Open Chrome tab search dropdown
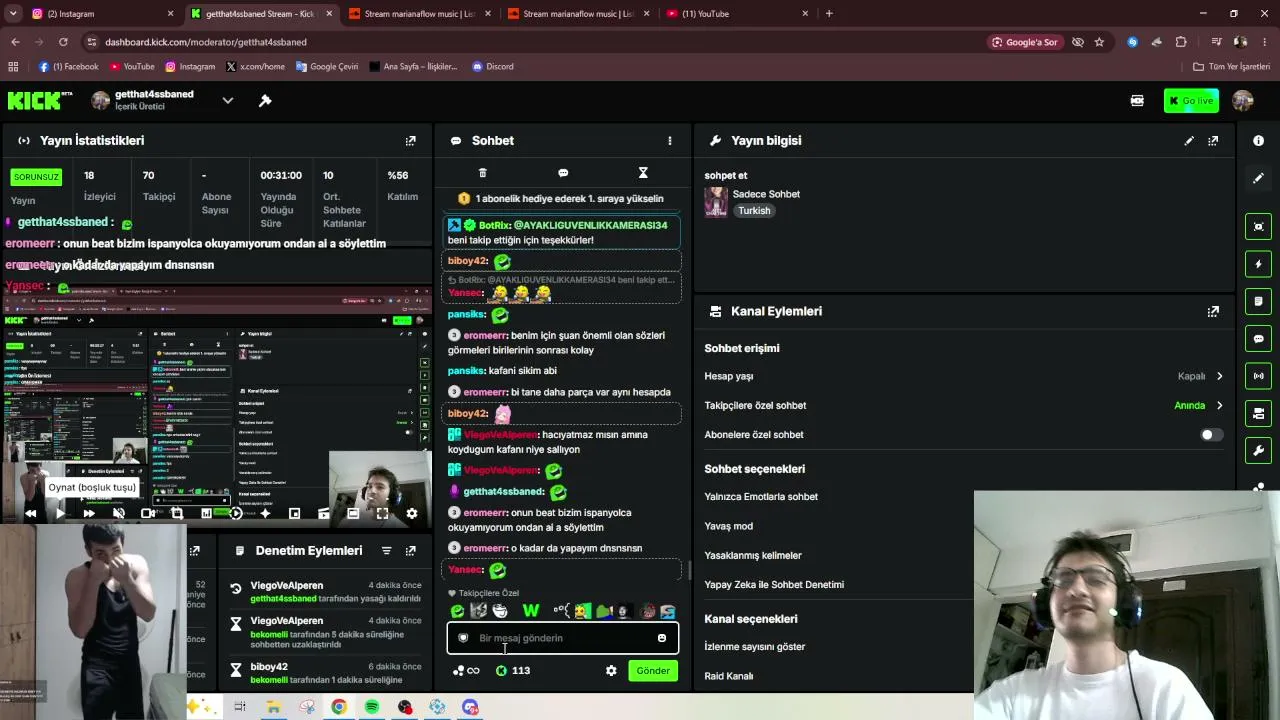This screenshot has height=720, width=1280. (13, 14)
